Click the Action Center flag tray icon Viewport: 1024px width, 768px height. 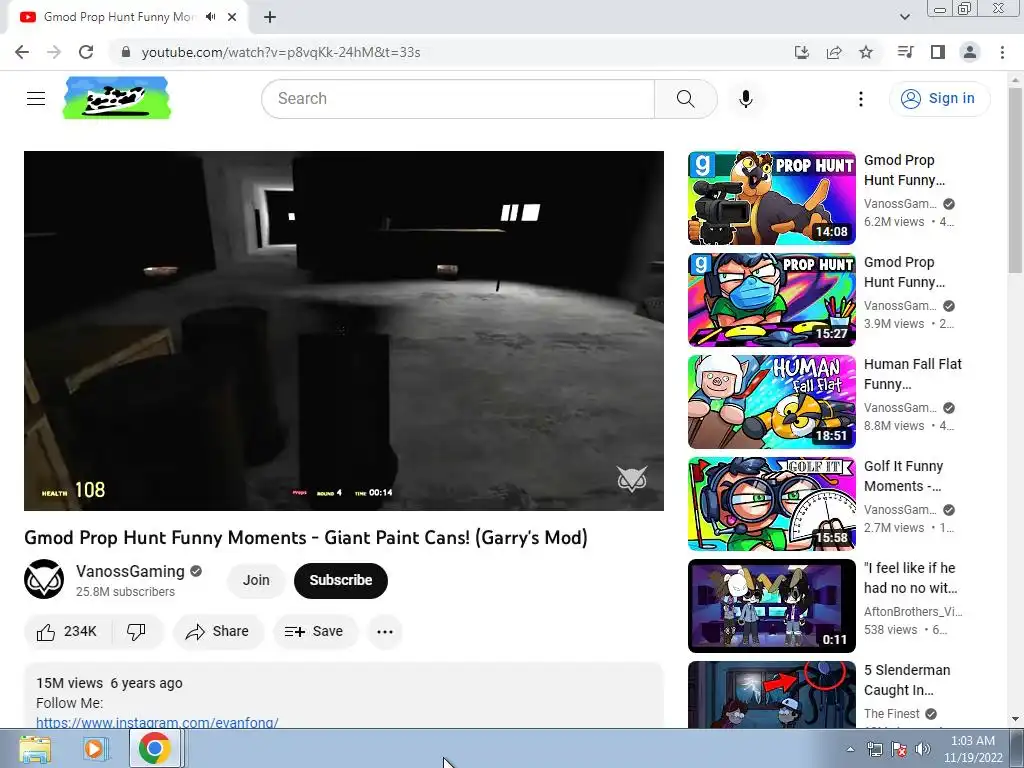[x=899, y=749]
